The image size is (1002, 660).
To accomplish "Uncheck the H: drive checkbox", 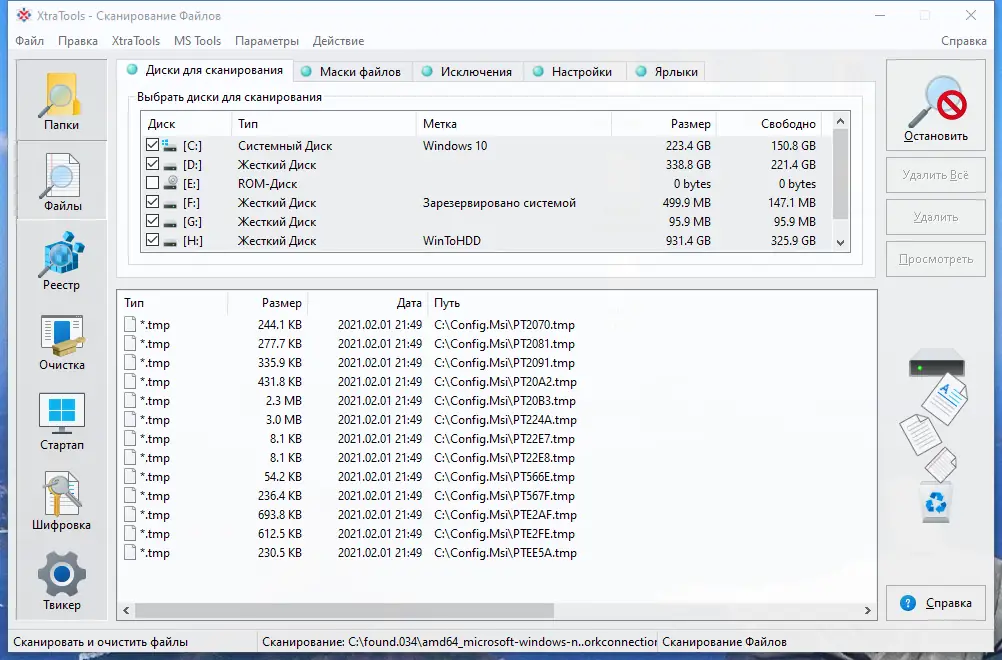I will [x=152, y=240].
